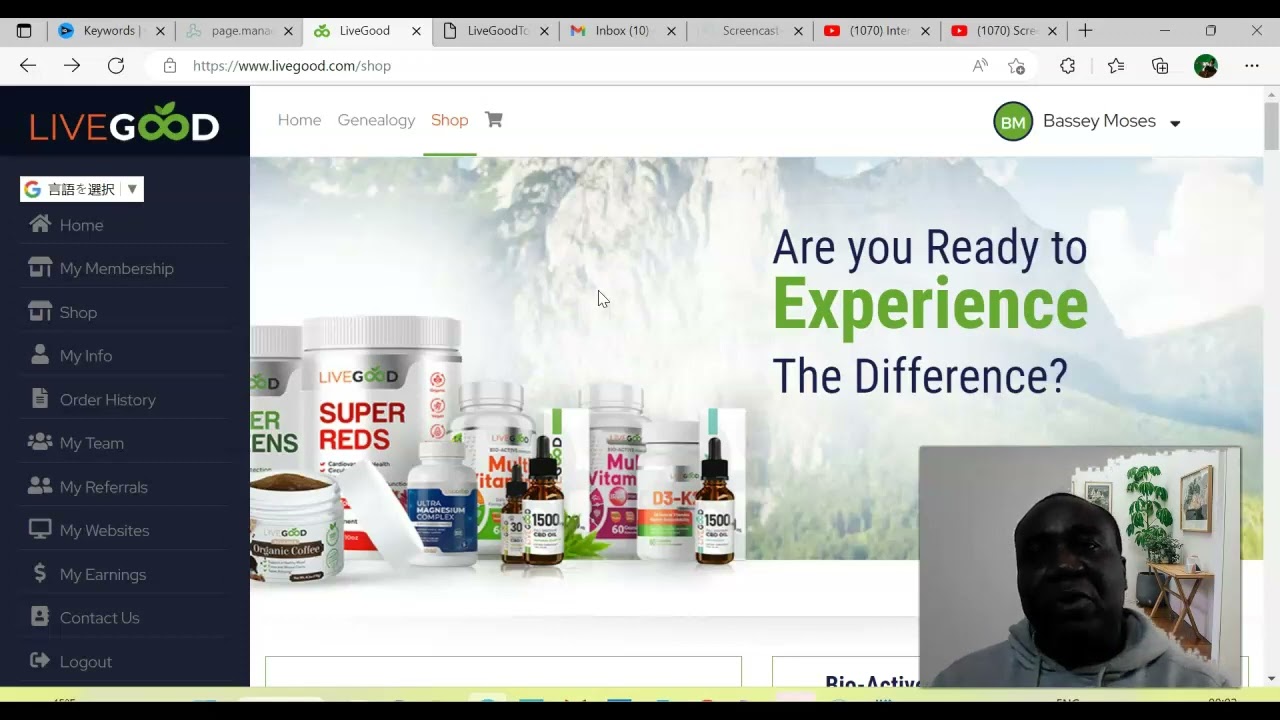Screen dimensions: 1280x720
Task: Click the Shop top navigation link
Action: tap(449, 120)
